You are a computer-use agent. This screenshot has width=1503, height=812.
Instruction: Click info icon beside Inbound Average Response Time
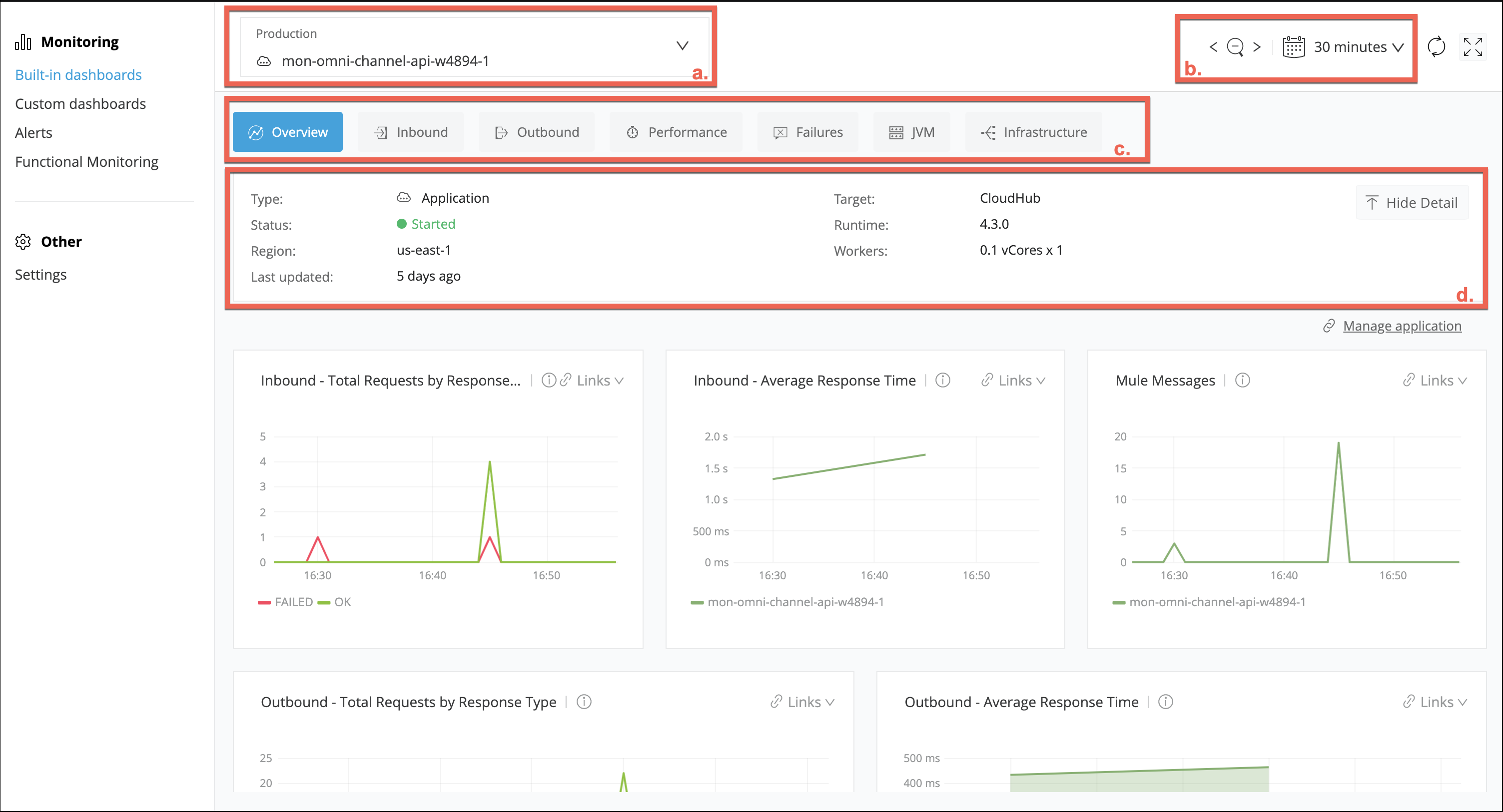(x=942, y=381)
